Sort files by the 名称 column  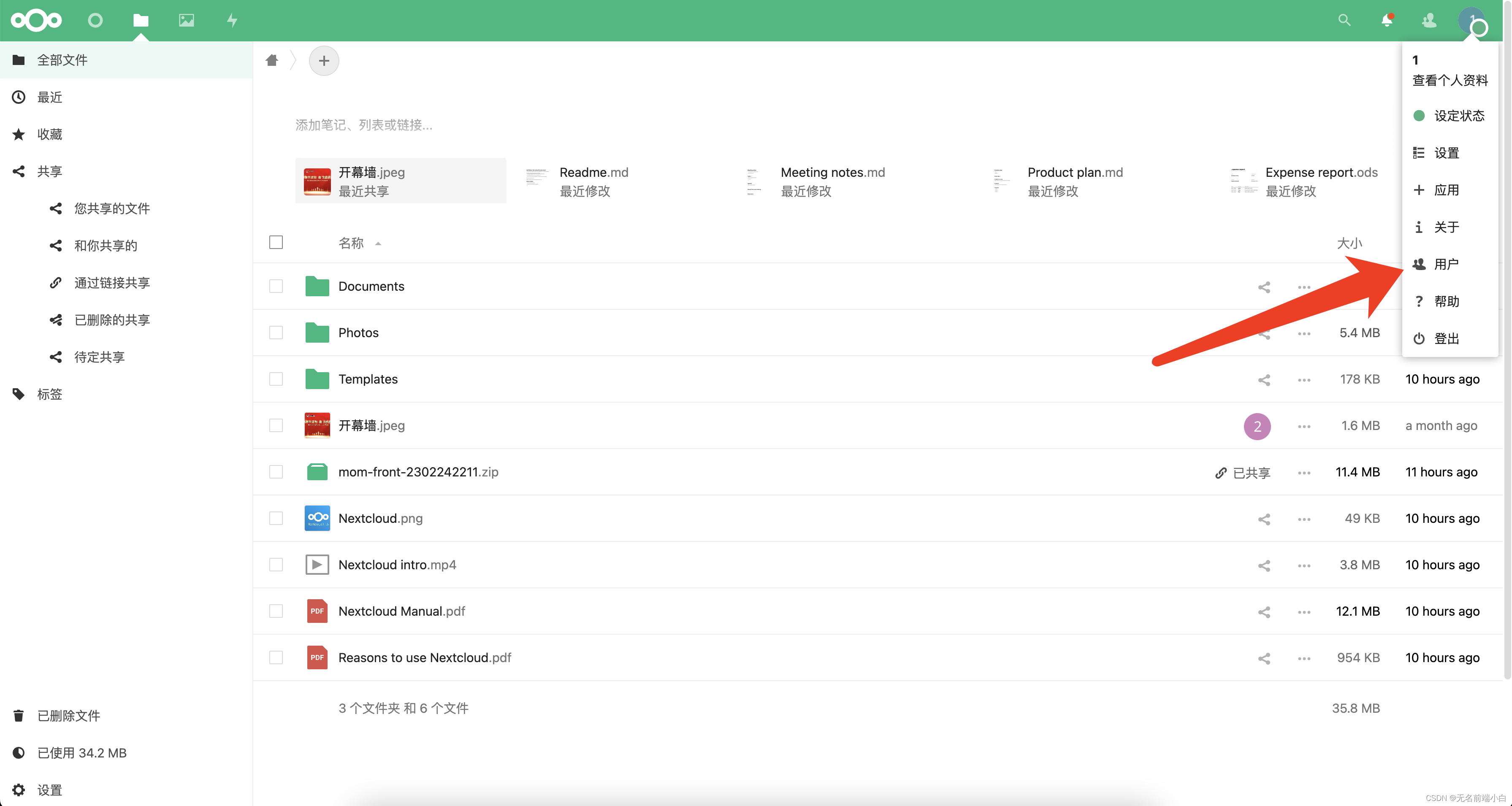click(351, 243)
